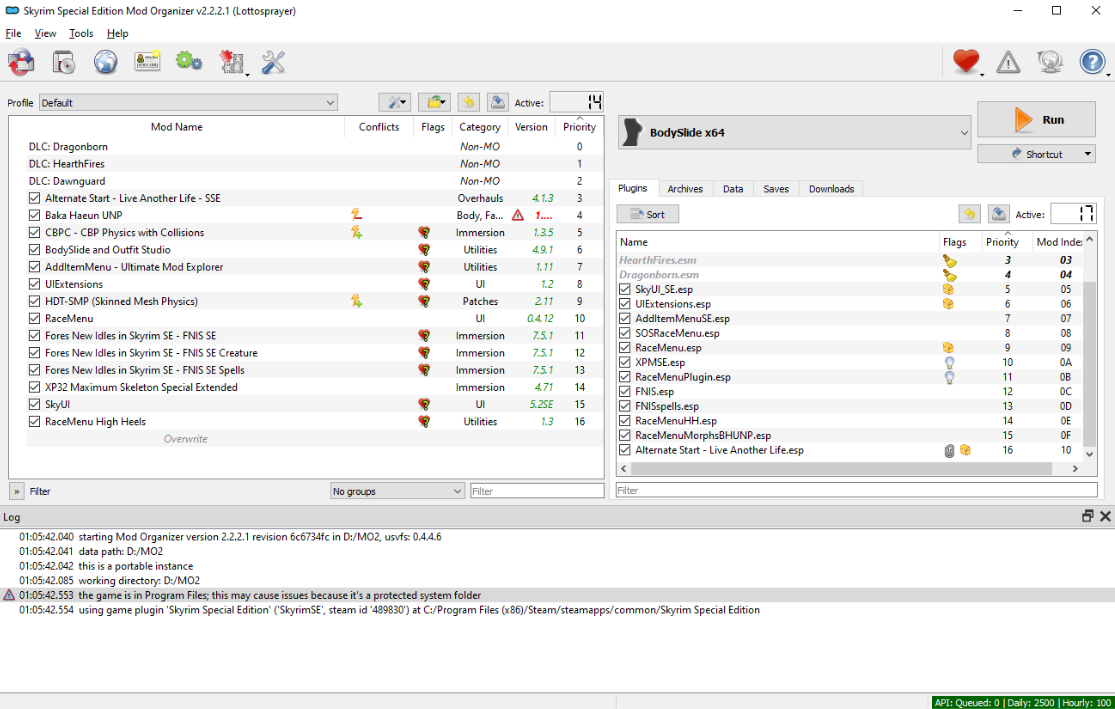Switch to the Archives tab

[685, 188]
